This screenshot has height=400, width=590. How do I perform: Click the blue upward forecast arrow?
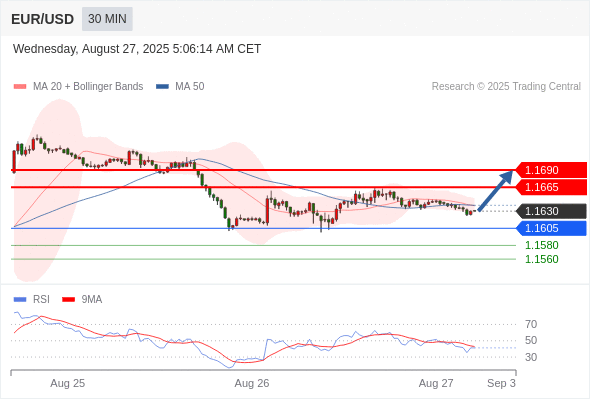coord(496,190)
